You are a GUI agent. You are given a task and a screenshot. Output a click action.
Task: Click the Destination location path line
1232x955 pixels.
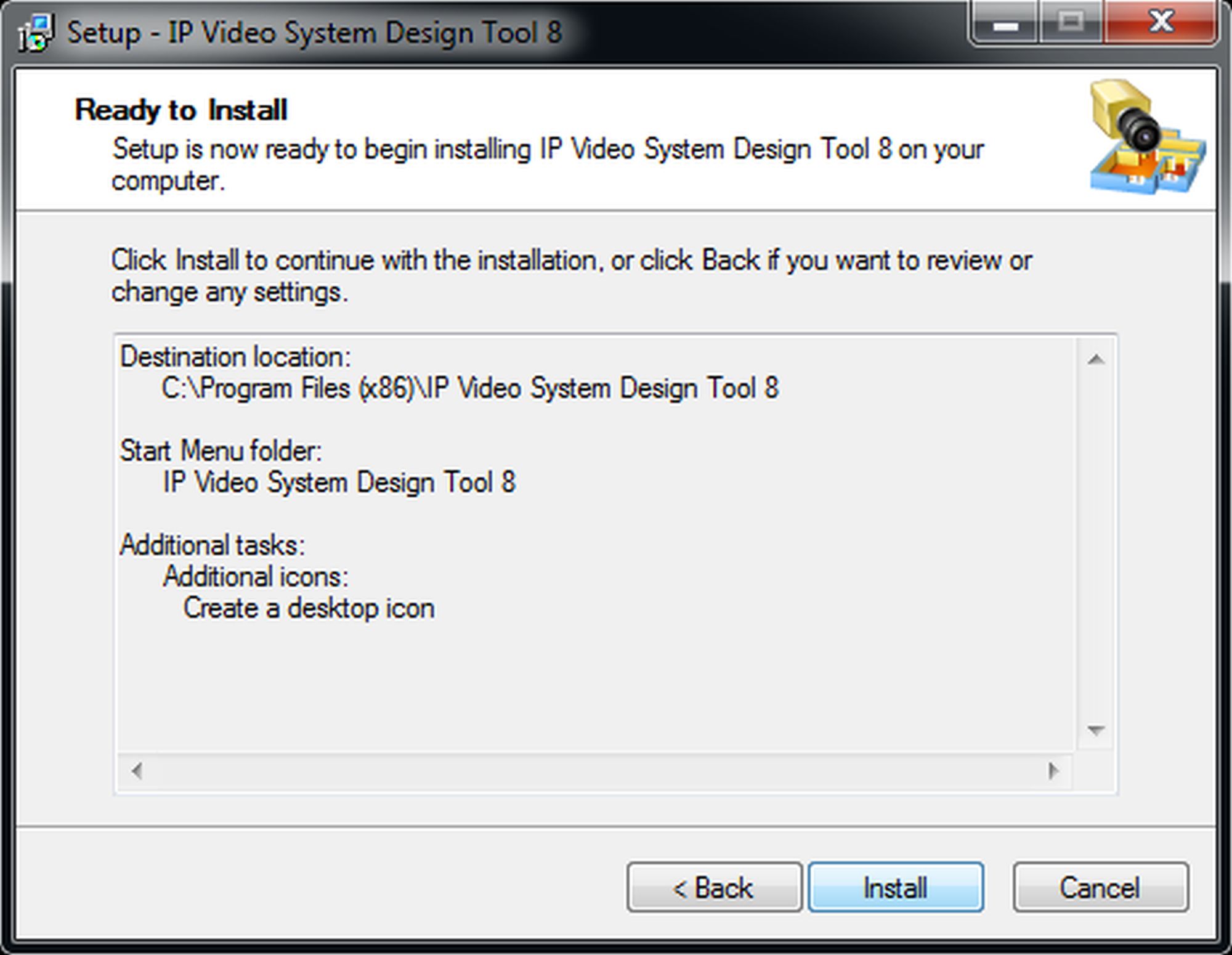coord(470,389)
